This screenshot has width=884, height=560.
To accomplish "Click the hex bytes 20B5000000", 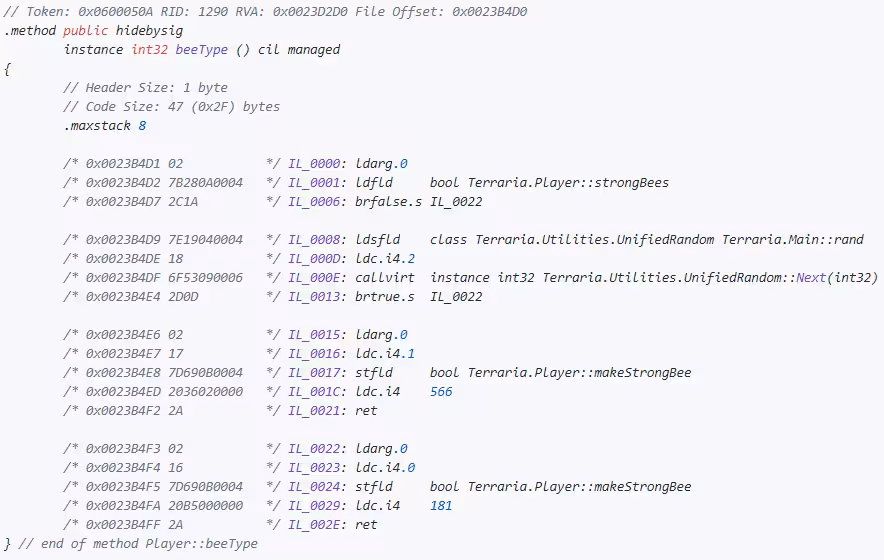I will [206, 506].
